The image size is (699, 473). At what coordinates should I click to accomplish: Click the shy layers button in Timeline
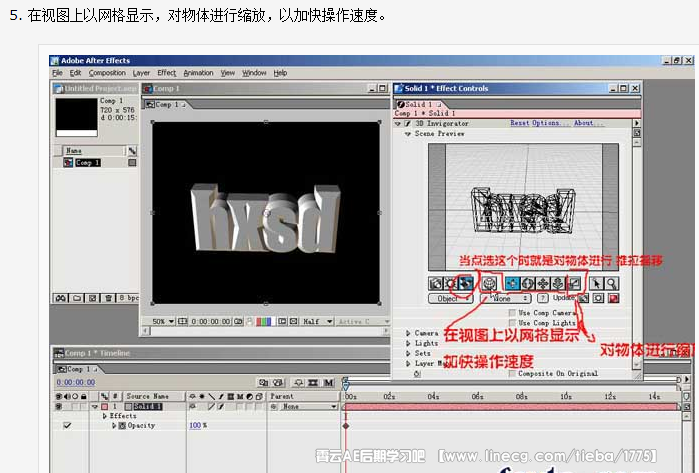pyautogui.click(x=298, y=383)
